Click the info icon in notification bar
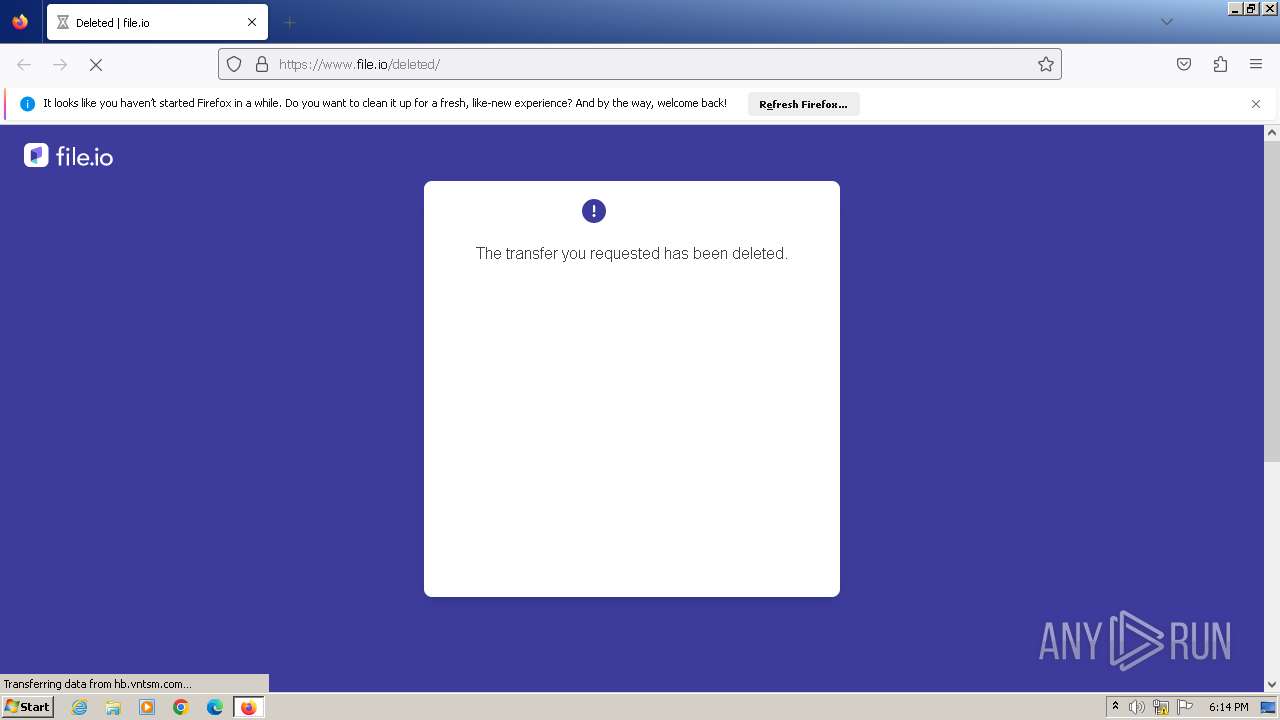The image size is (1280, 720). 28,104
